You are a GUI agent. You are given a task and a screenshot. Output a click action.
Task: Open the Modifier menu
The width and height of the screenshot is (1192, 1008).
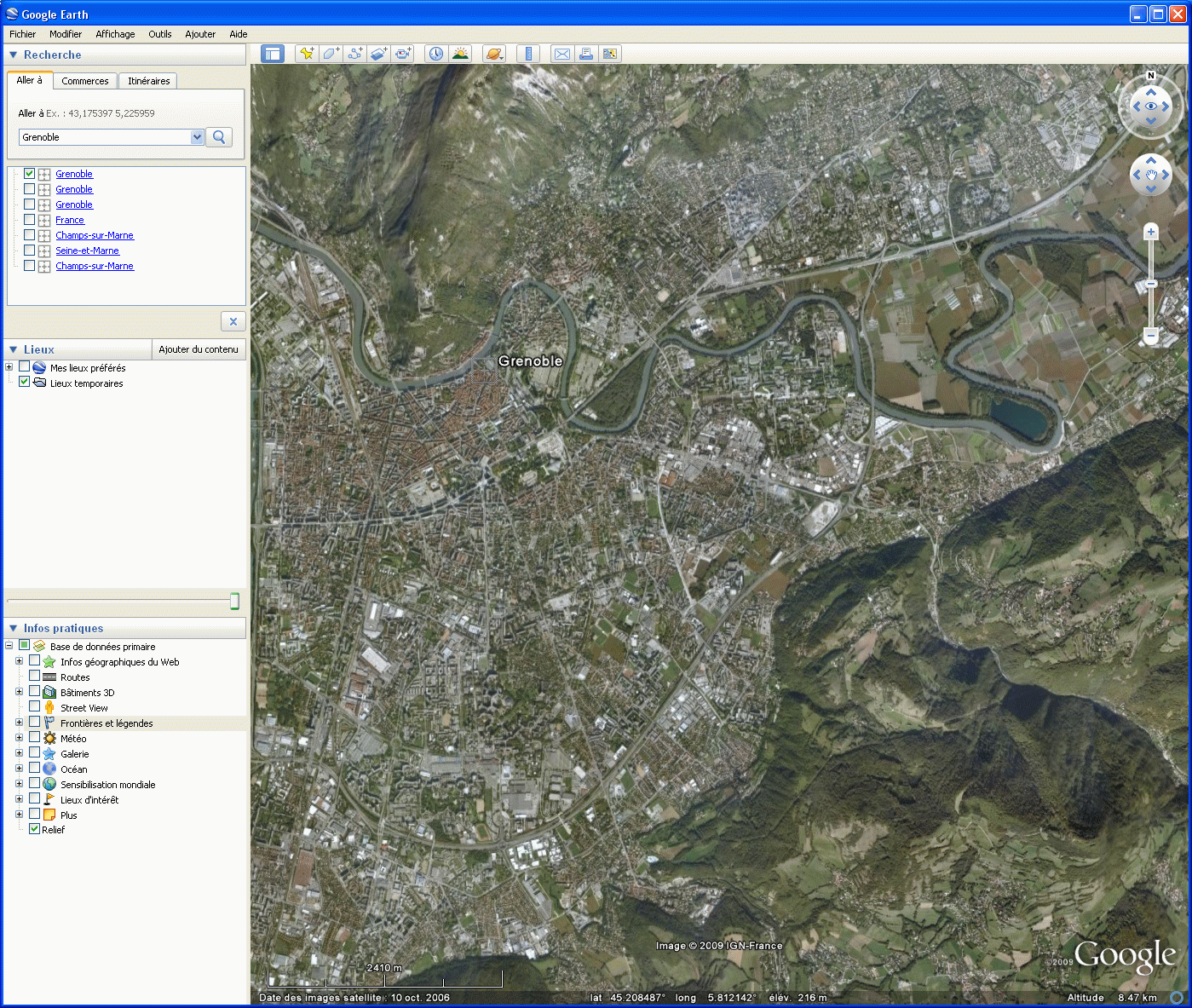(x=66, y=34)
